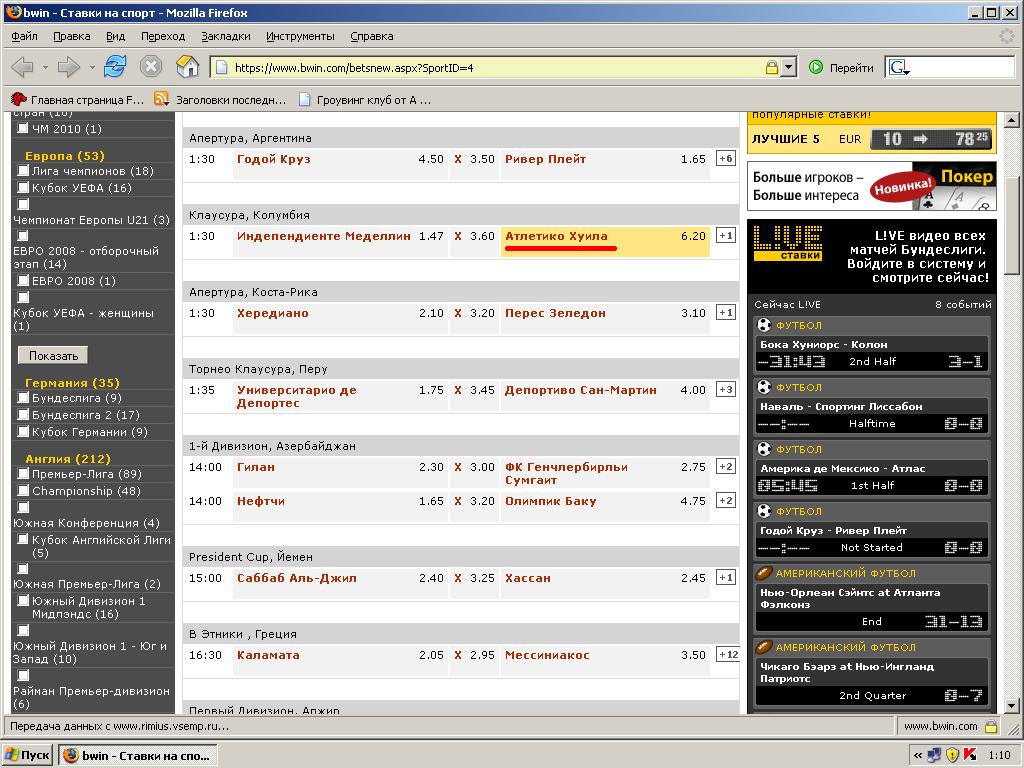
Task: Click the green Go icon beside address bar
Action: 816,68
